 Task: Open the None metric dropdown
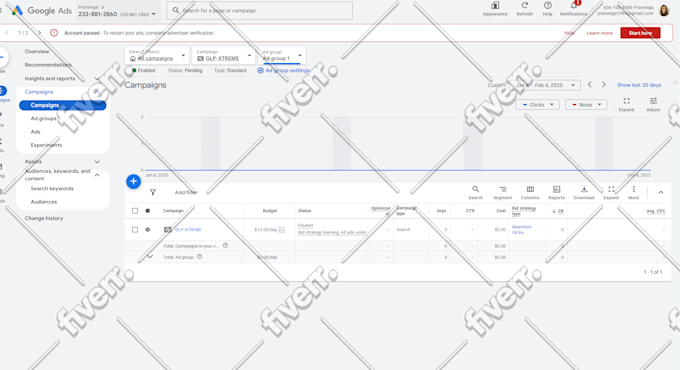click(x=586, y=105)
